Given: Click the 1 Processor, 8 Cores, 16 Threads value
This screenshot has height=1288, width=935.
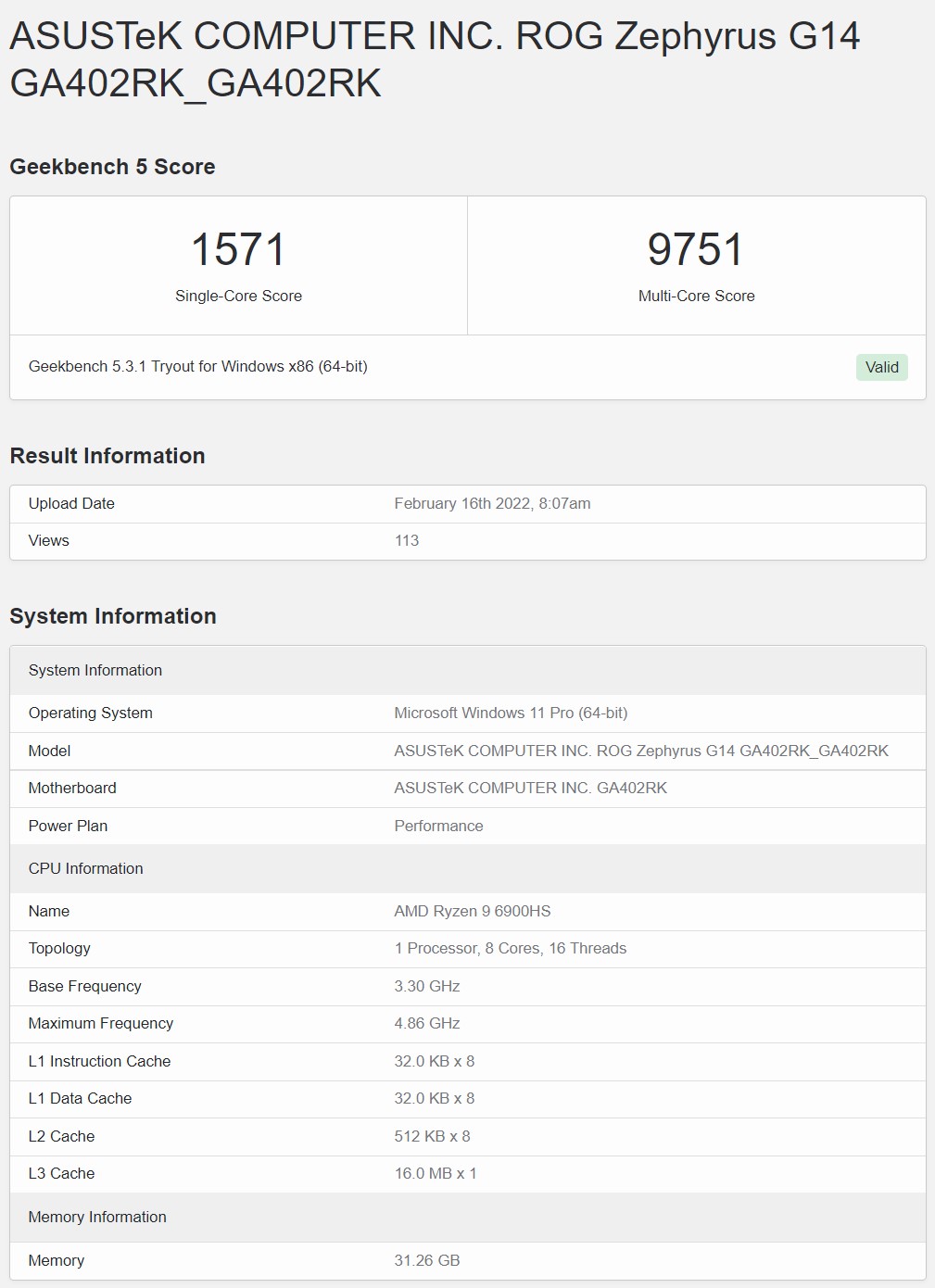Looking at the screenshot, I should tap(511, 948).
